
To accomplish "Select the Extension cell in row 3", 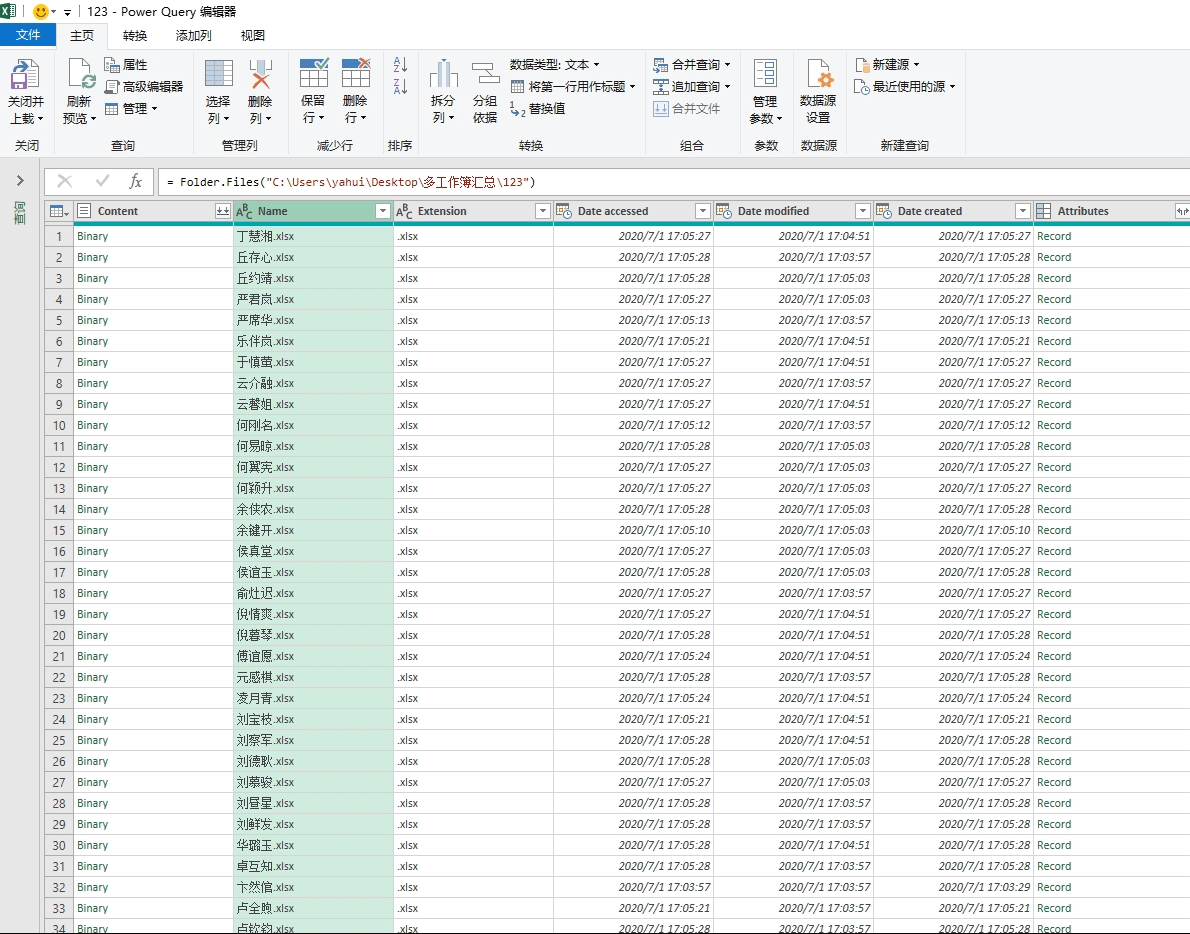I will tap(474, 278).
